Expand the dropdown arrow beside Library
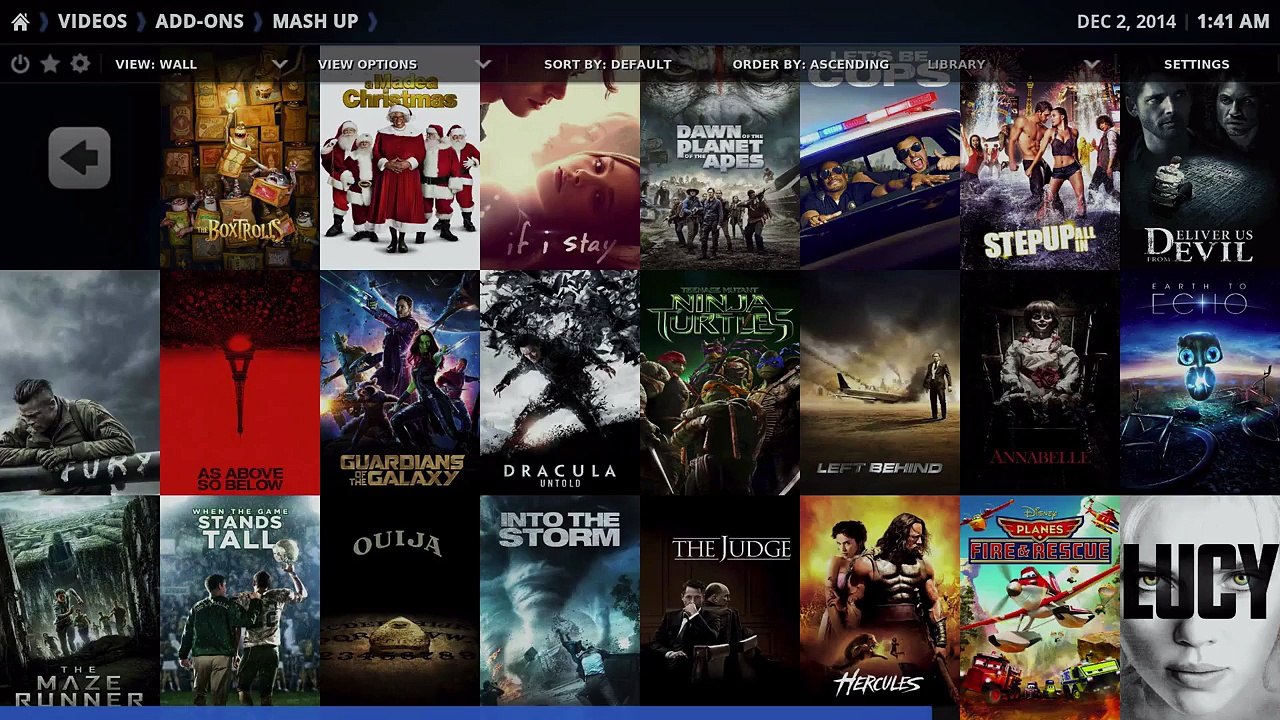Viewport: 1280px width, 720px height. (1092, 64)
